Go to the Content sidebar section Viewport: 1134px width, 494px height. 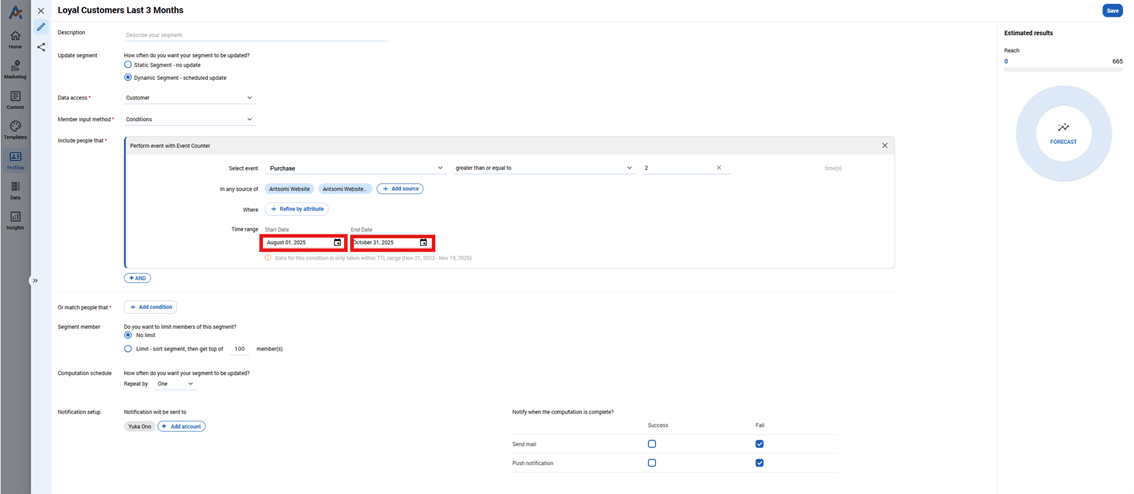coord(15,100)
